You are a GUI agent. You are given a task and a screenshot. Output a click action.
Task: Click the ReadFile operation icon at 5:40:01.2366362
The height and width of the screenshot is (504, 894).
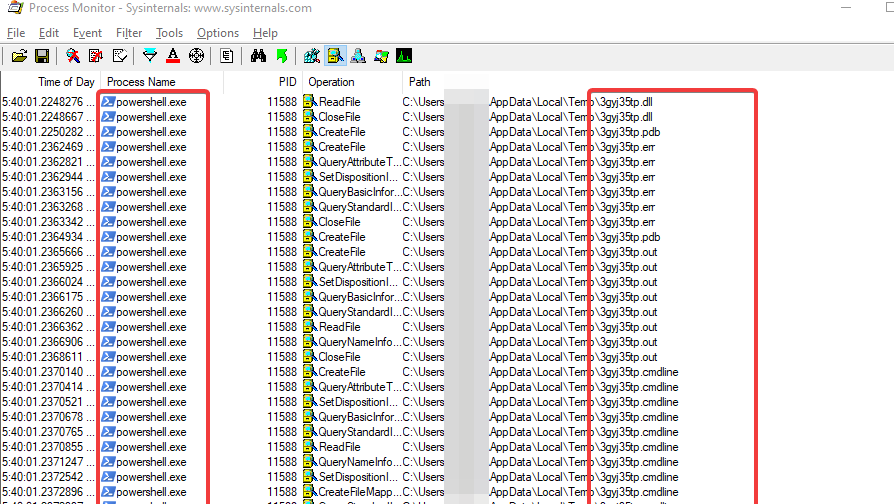click(x=310, y=327)
